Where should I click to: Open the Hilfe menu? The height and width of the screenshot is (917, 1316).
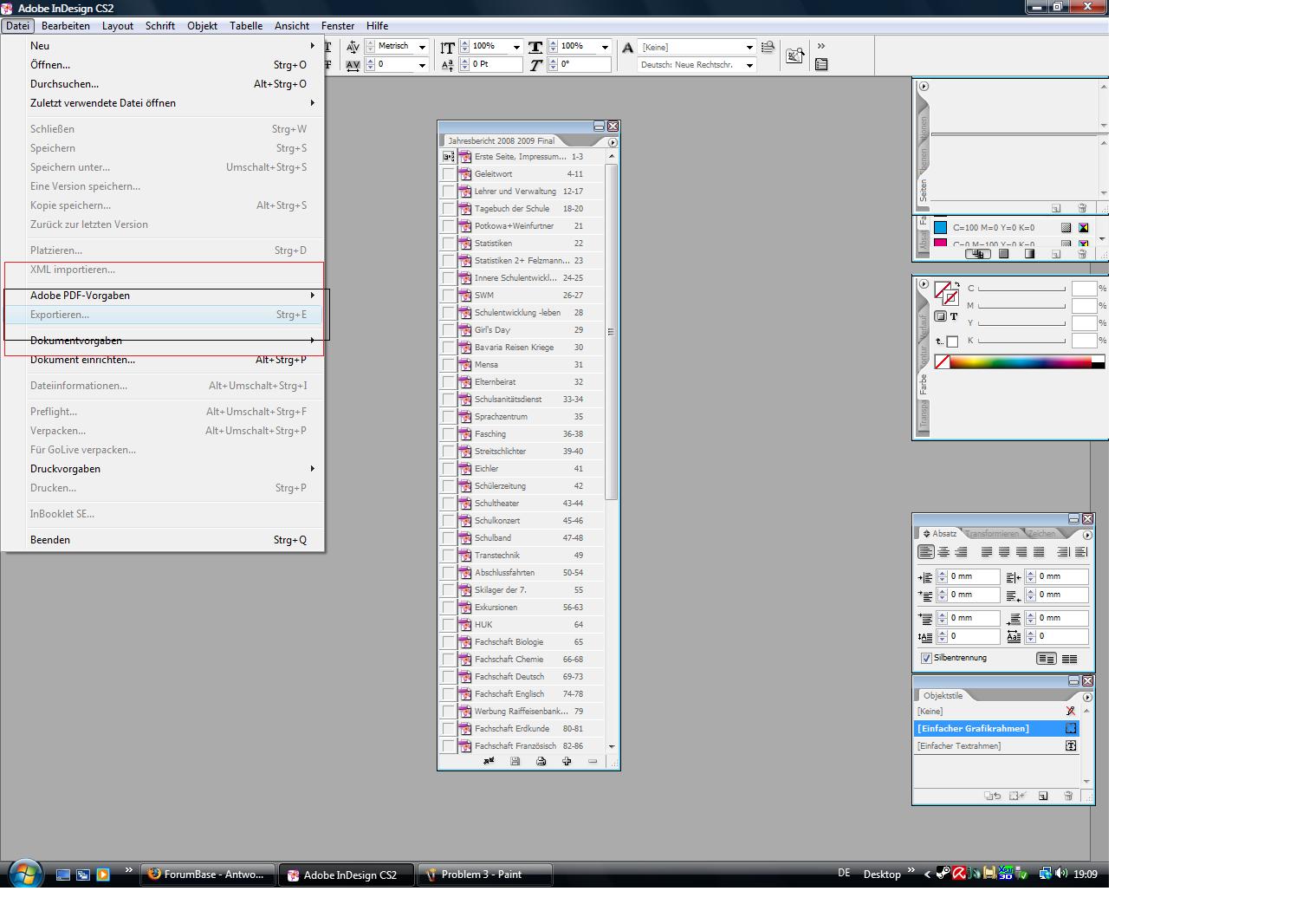point(377,26)
